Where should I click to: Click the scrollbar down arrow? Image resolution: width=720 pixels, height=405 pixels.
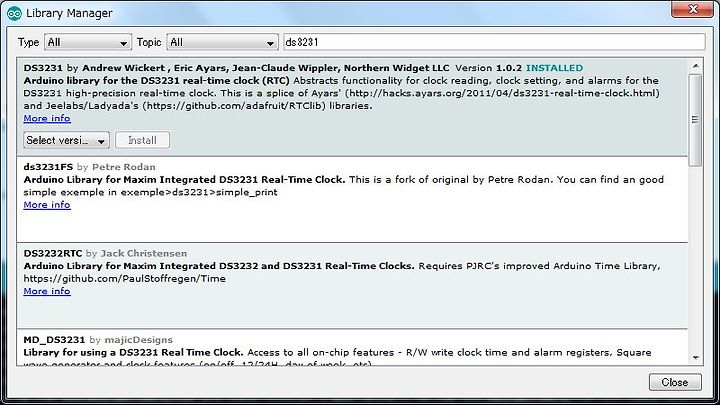pyautogui.click(x=696, y=358)
